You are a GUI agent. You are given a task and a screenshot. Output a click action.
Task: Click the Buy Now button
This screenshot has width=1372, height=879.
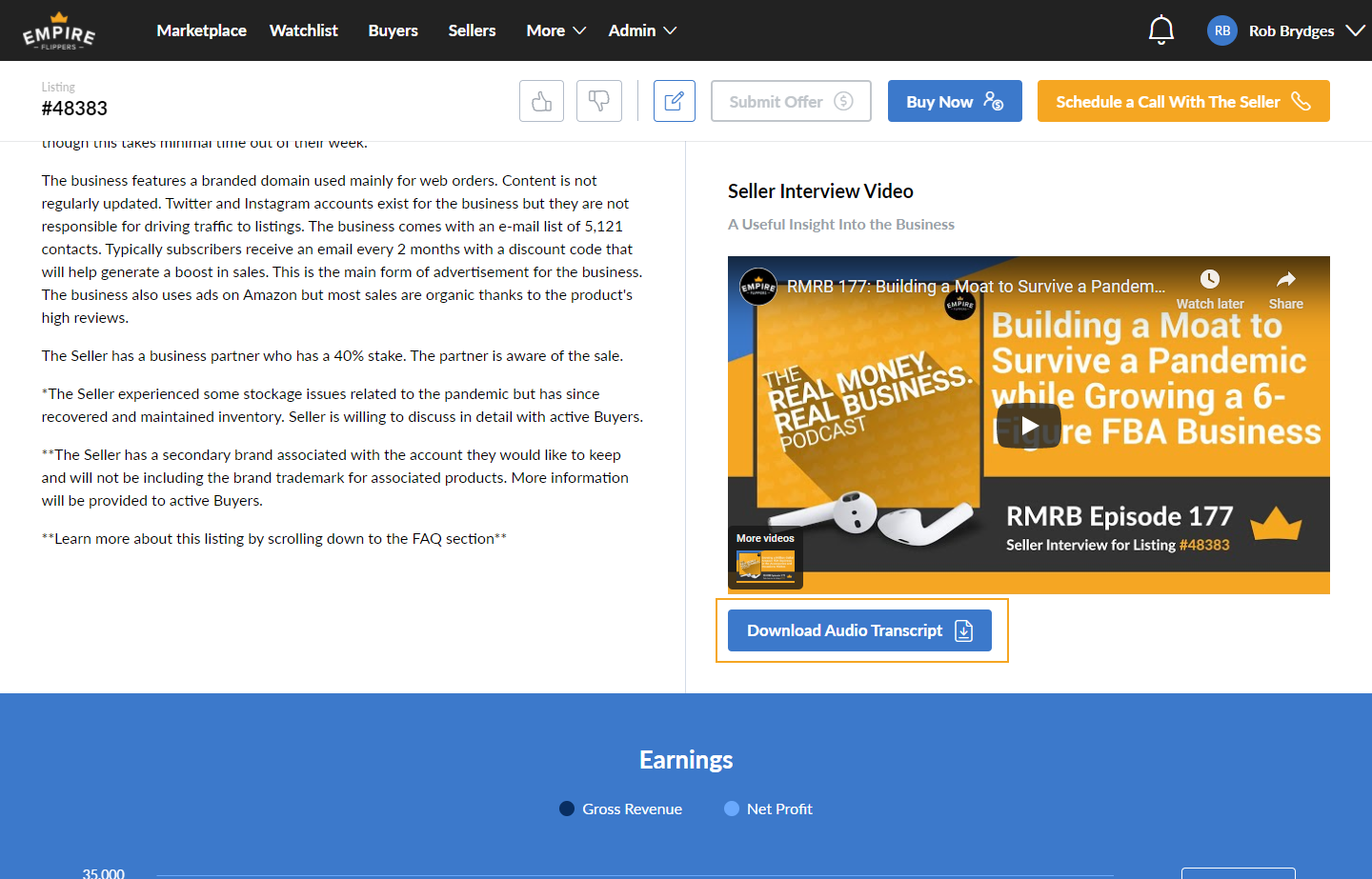click(955, 101)
